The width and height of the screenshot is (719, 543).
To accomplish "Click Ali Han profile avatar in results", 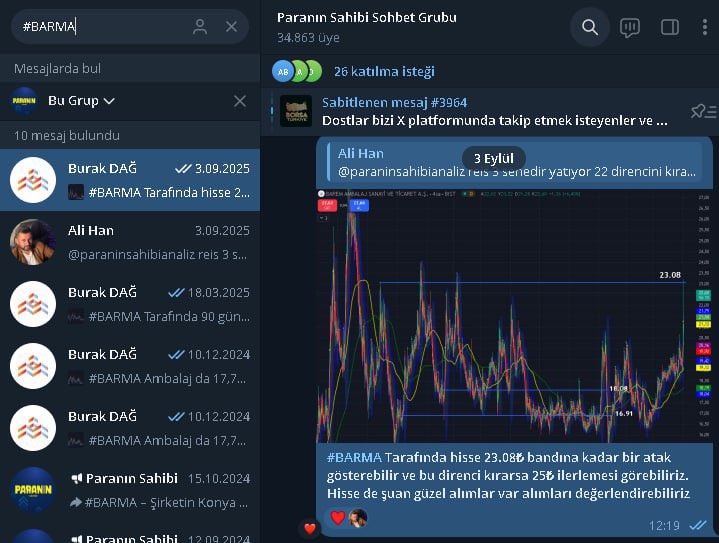I will tap(33, 242).
